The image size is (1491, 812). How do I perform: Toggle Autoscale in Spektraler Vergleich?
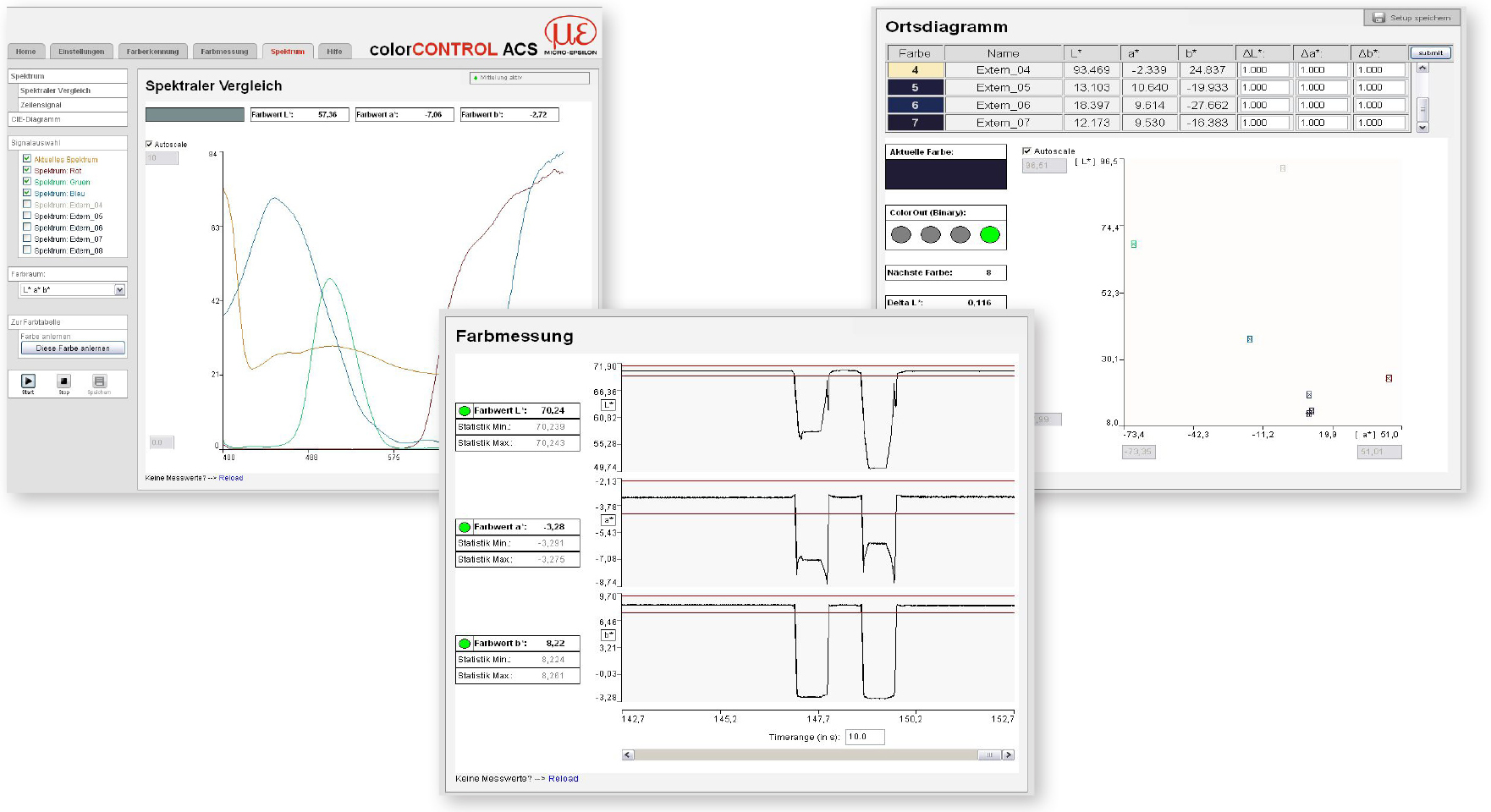pos(149,144)
